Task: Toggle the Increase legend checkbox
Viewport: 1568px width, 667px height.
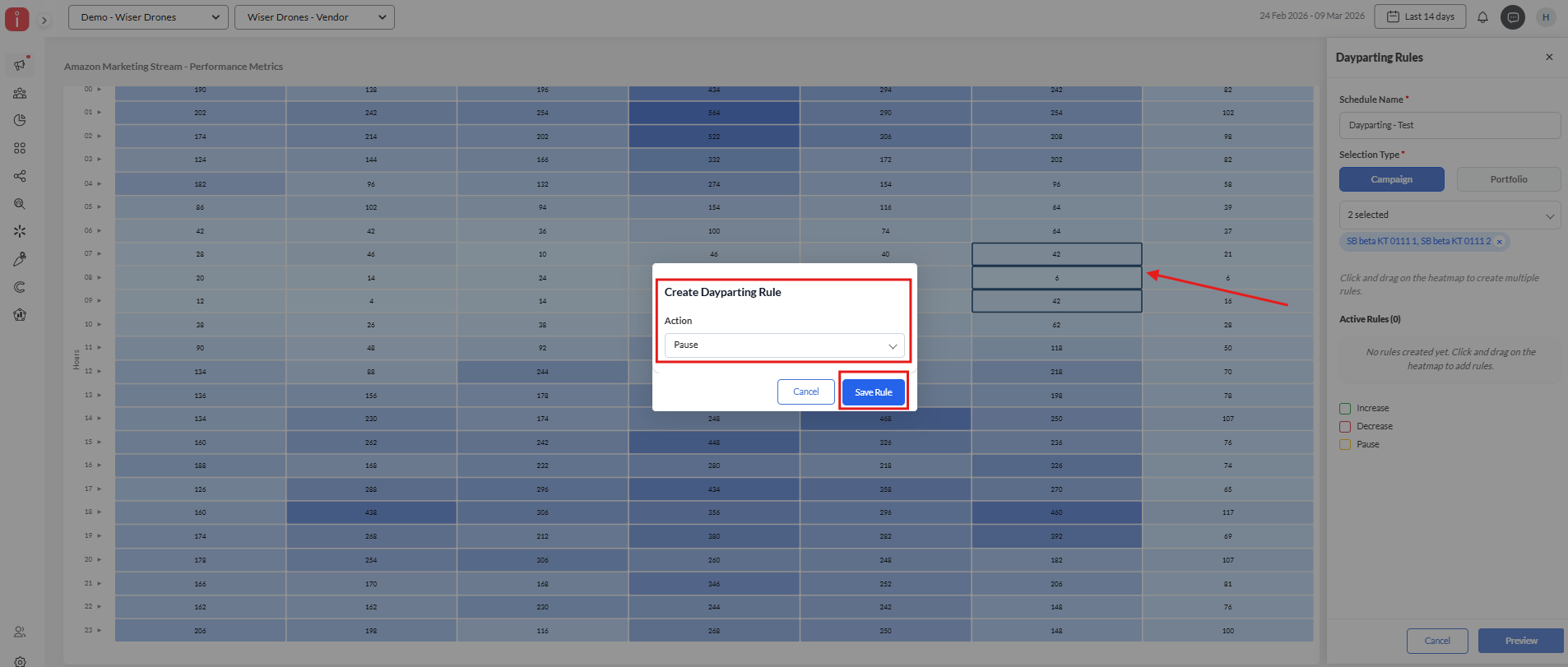Action: [1345, 409]
